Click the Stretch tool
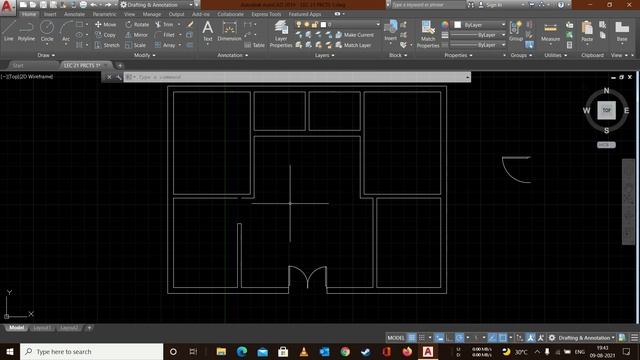640x360 pixels. (107, 45)
